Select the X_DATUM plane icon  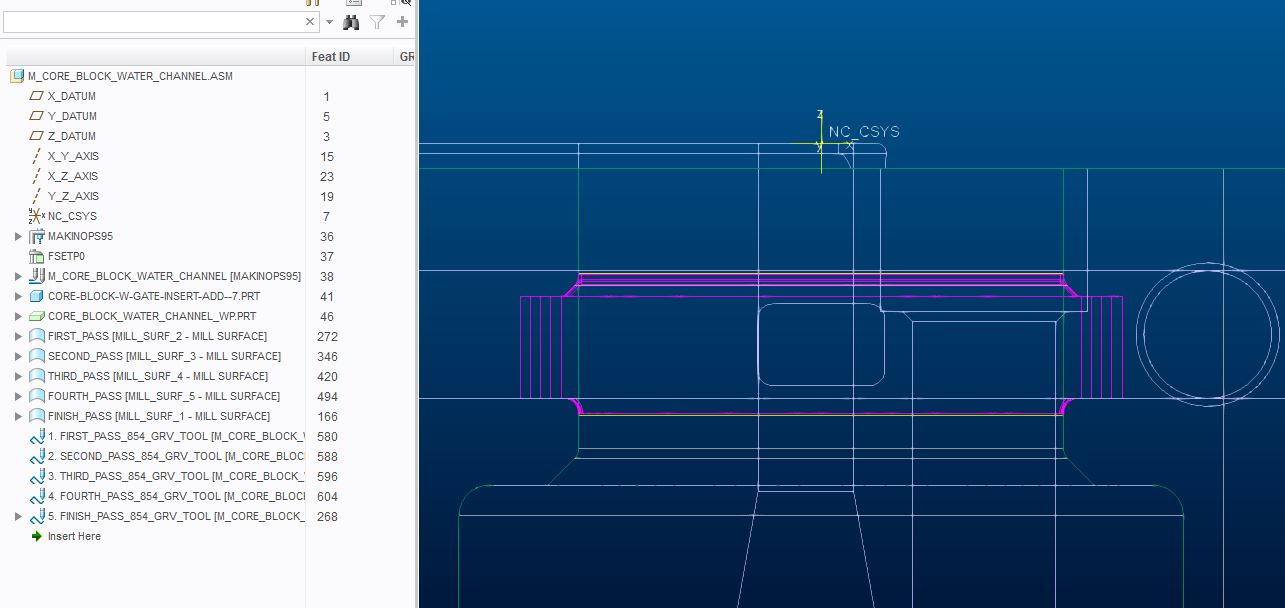[37, 96]
